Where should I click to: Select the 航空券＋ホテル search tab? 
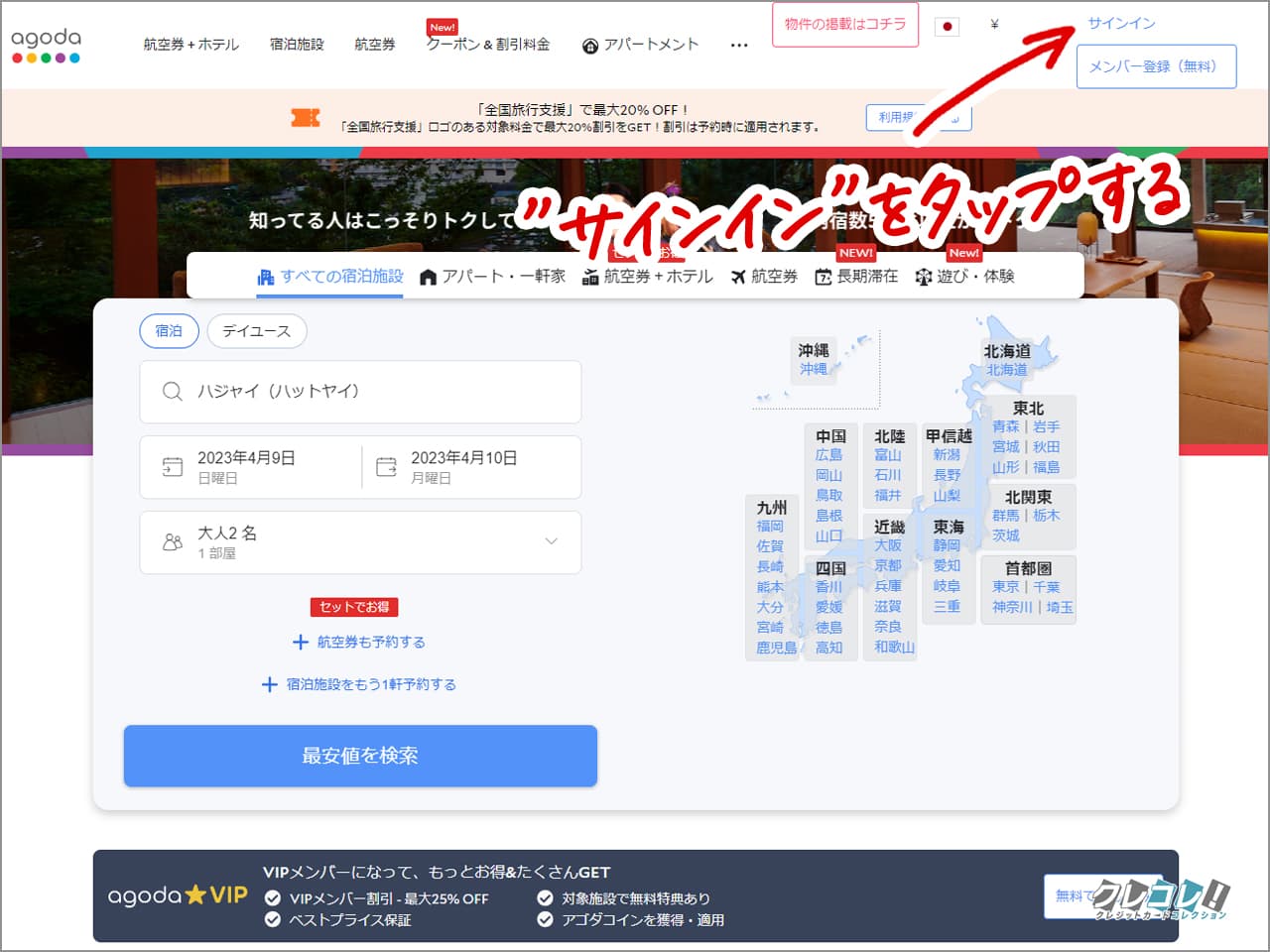[x=648, y=277]
